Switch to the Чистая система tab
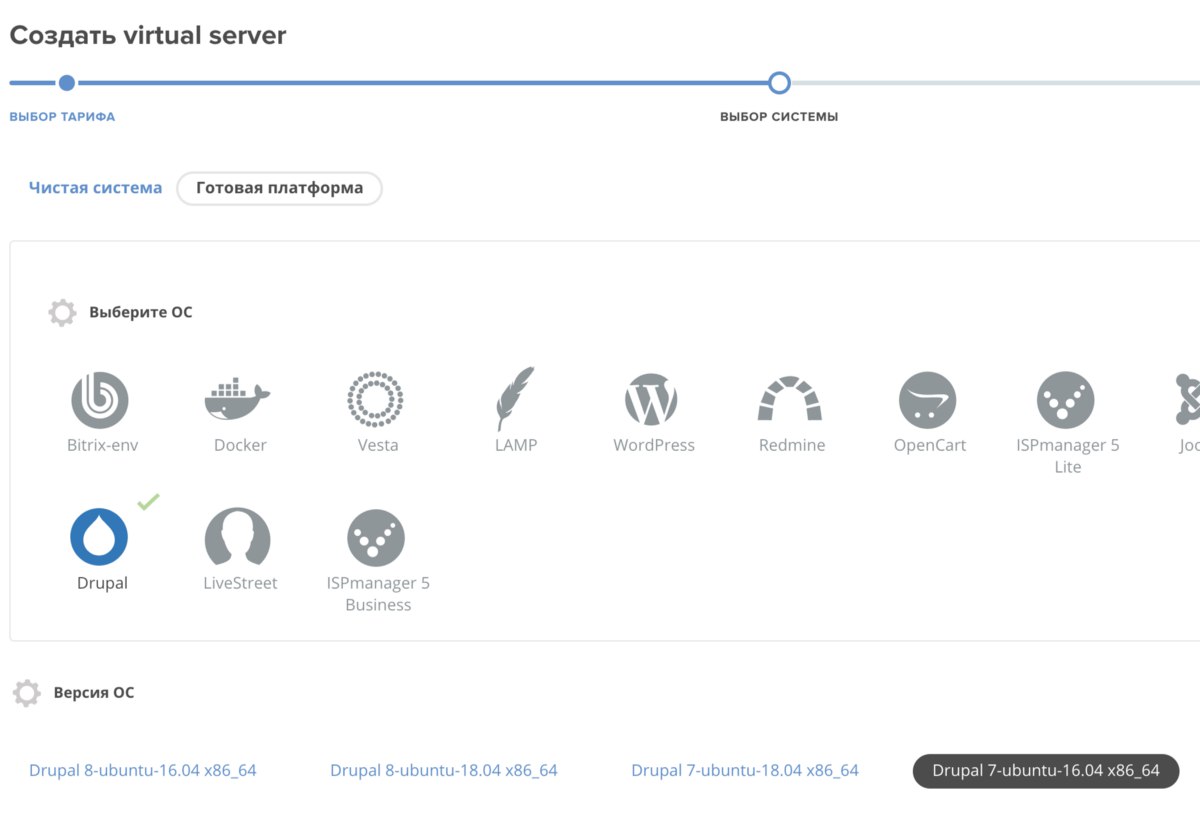 [x=95, y=188]
